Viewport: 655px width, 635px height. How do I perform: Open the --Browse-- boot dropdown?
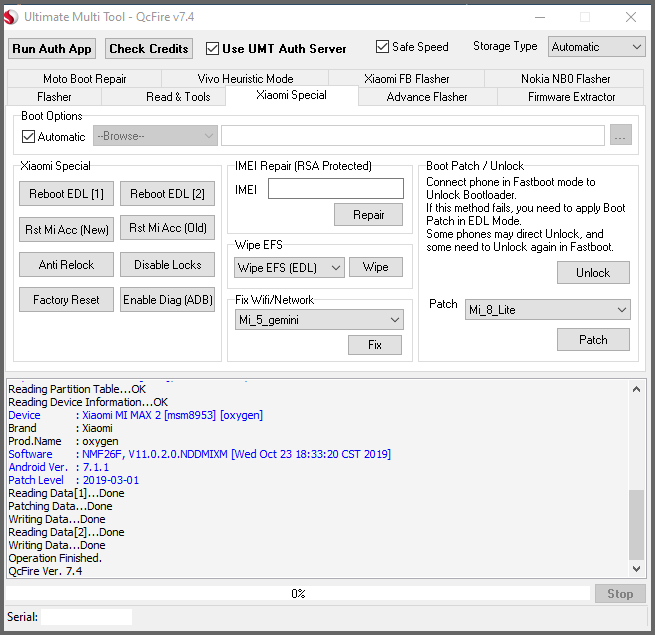pyautogui.click(x=155, y=136)
